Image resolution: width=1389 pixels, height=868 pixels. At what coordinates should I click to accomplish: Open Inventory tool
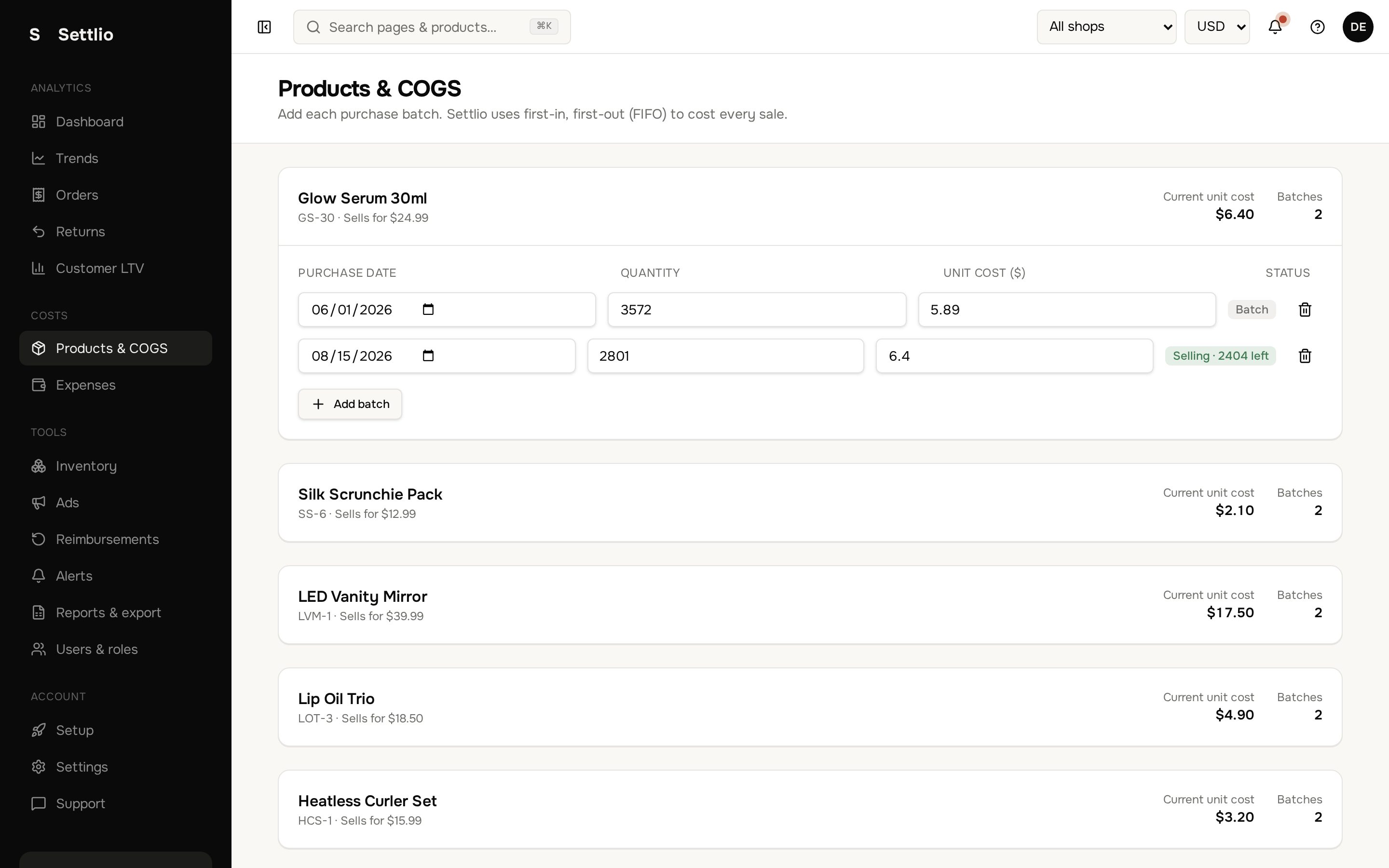tap(115, 466)
